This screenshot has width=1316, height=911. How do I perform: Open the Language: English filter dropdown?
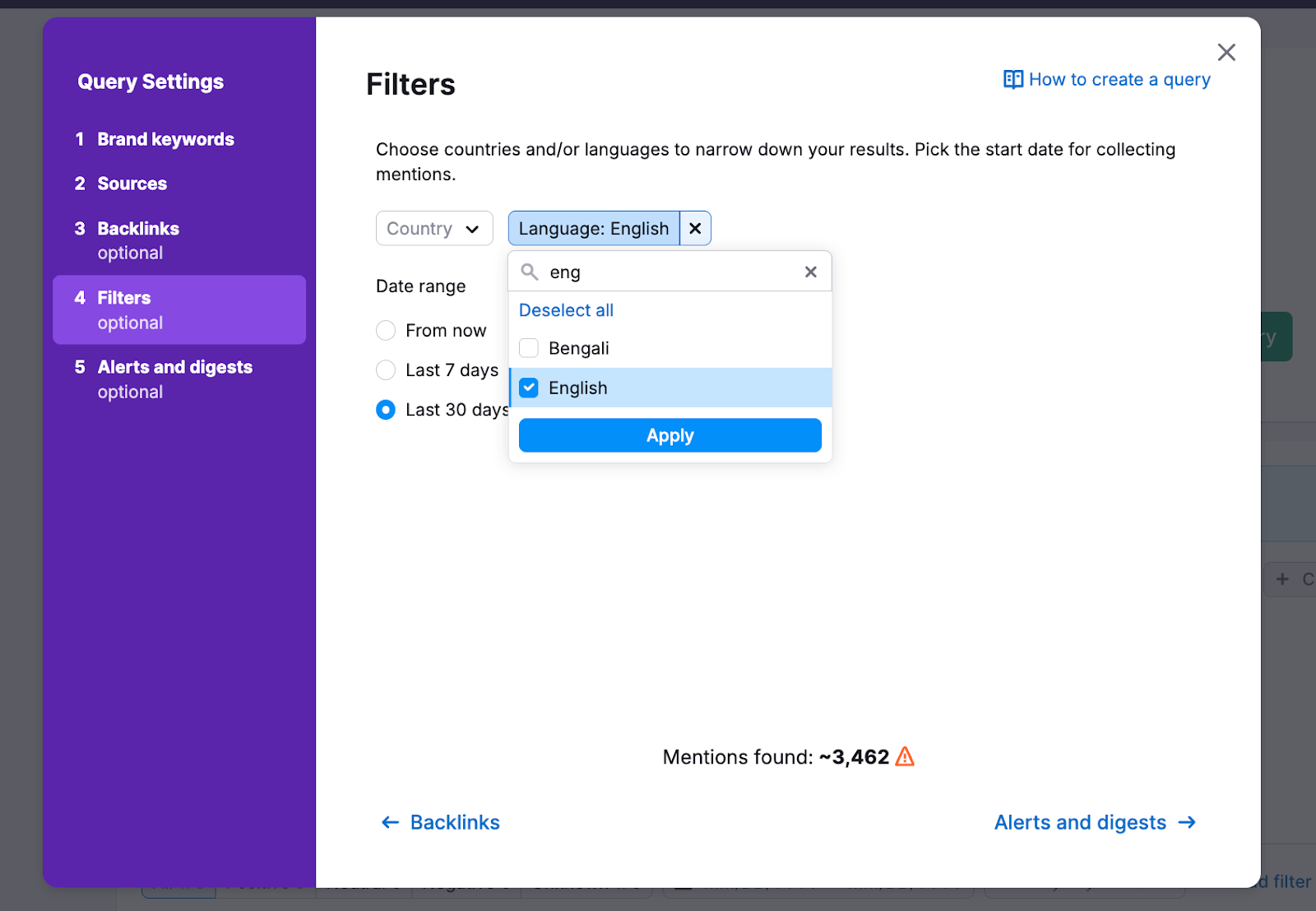tap(593, 228)
